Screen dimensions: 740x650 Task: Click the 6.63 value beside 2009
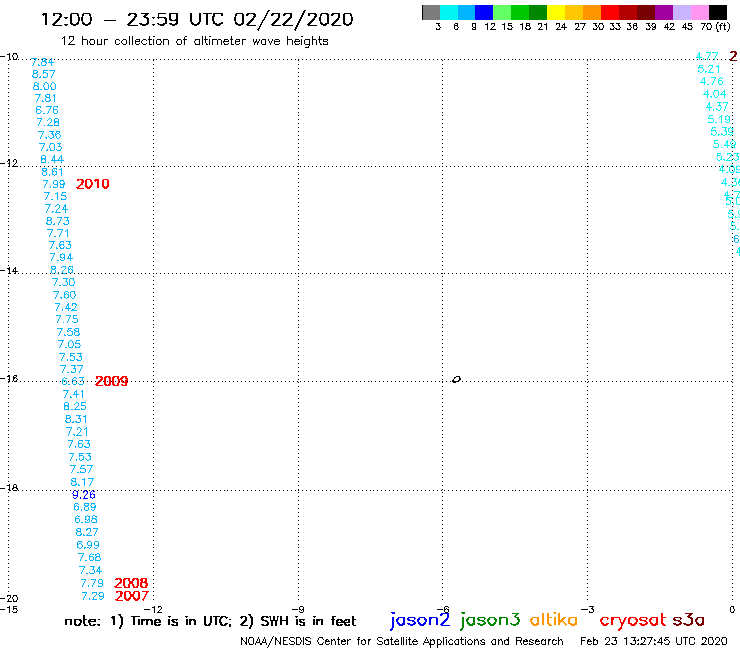73,381
